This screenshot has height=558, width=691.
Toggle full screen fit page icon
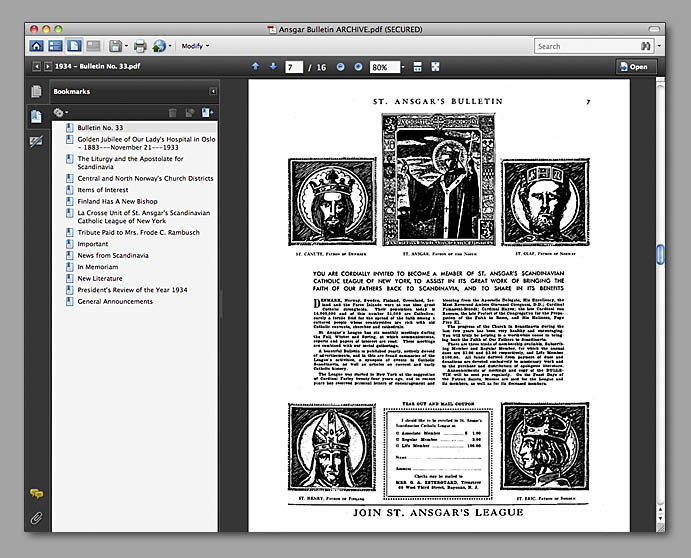tap(435, 67)
